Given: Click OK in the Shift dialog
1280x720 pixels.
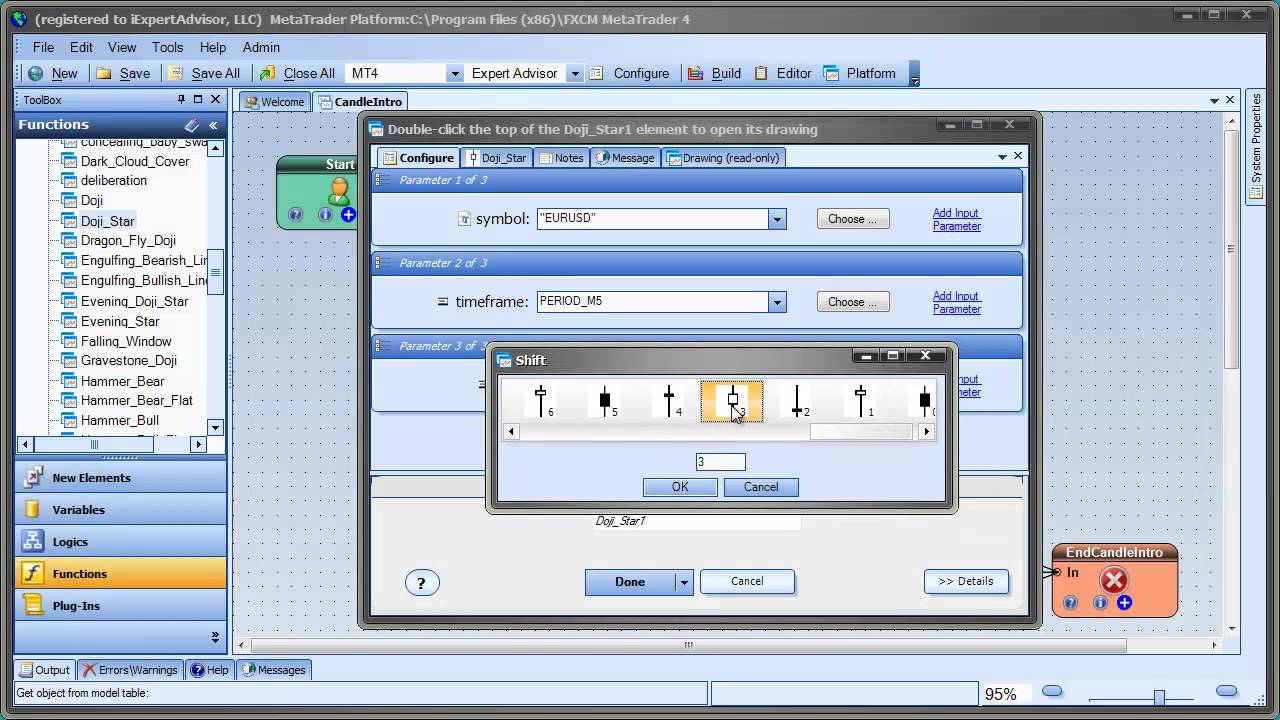Looking at the screenshot, I should click(x=680, y=487).
